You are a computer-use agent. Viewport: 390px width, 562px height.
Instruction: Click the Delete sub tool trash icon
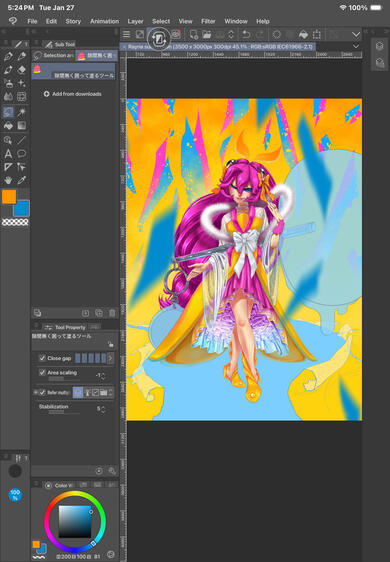coord(112,313)
